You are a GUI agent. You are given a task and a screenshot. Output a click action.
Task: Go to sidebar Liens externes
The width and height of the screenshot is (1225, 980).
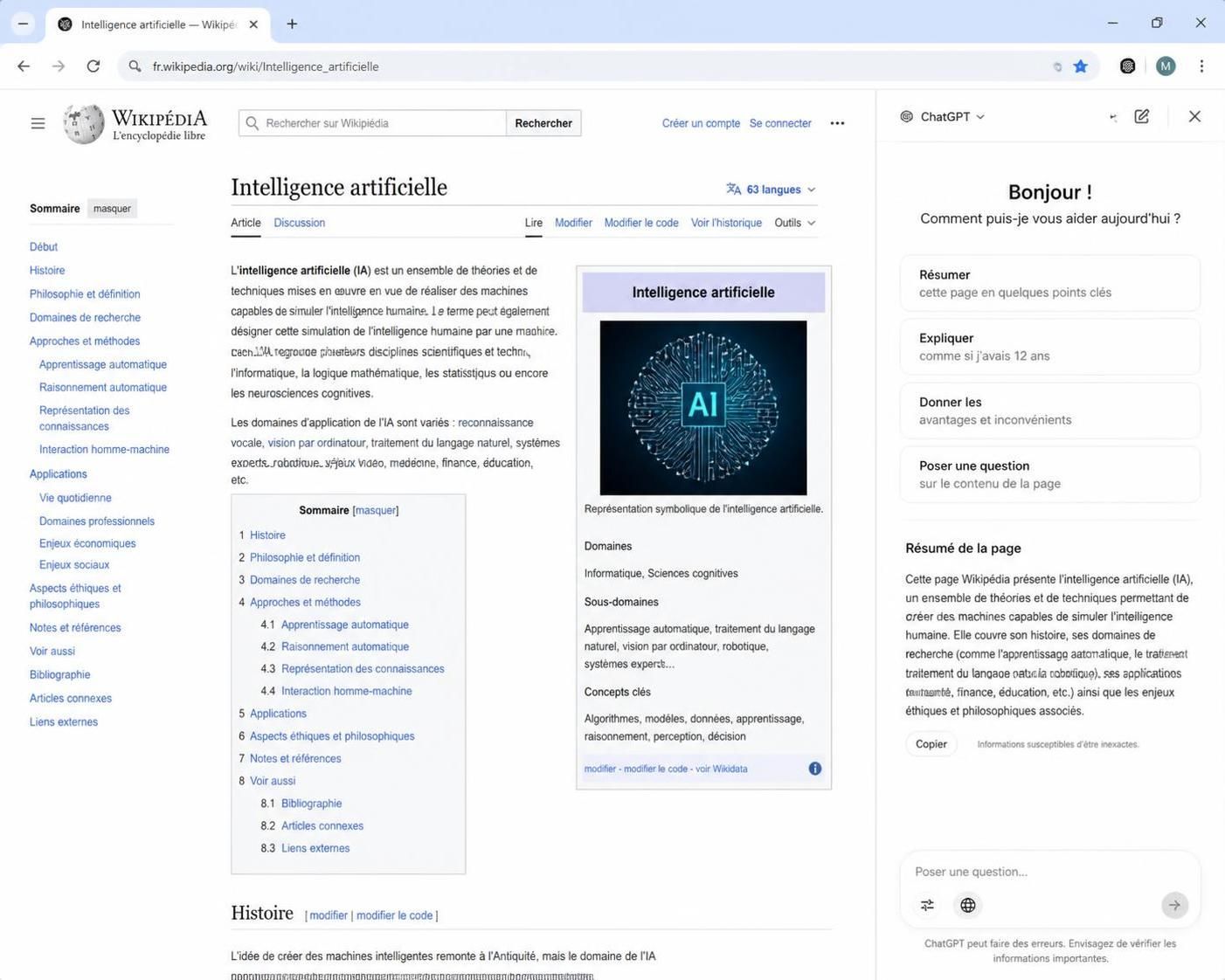tap(64, 722)
